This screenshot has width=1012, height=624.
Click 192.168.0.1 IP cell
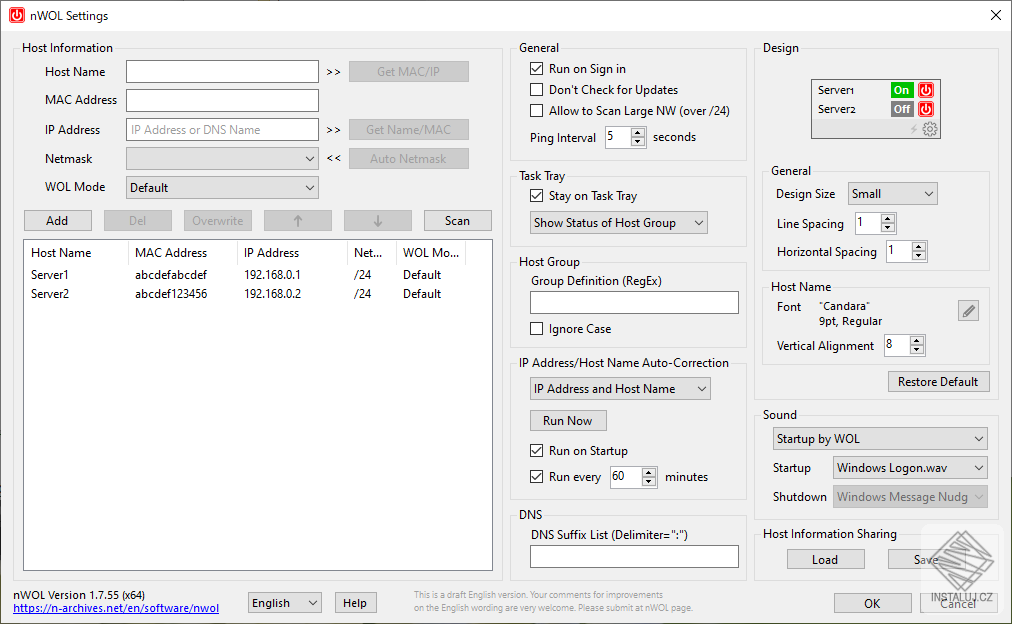272,275
